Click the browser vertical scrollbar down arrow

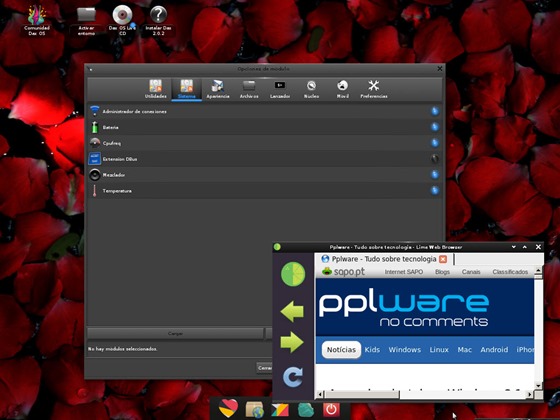[539, 385]
